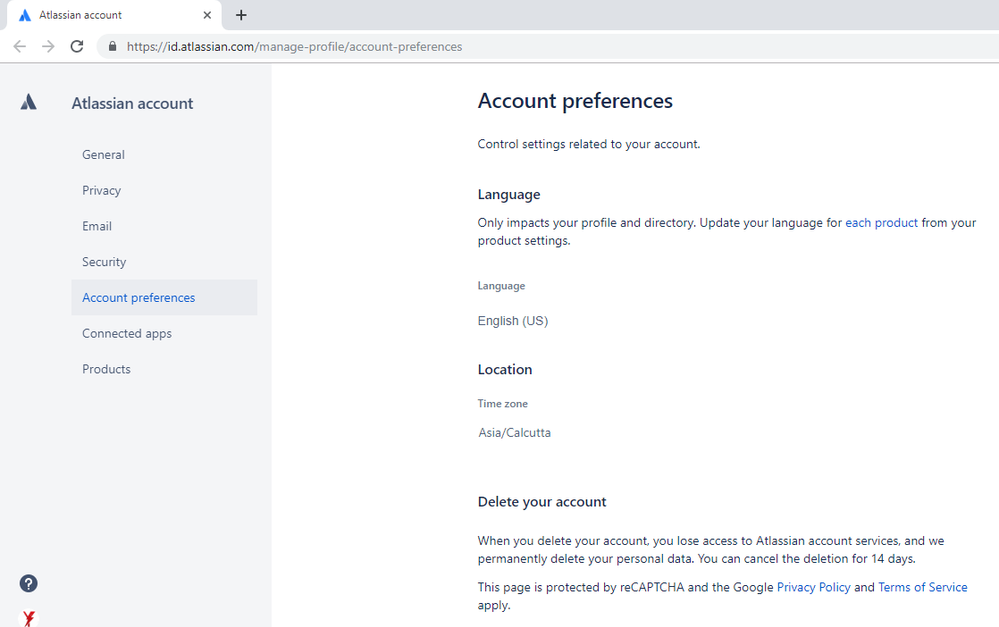Click the Atlassian logo in the sidebar
Screen dimensions: 999x627
coord(28,102)
